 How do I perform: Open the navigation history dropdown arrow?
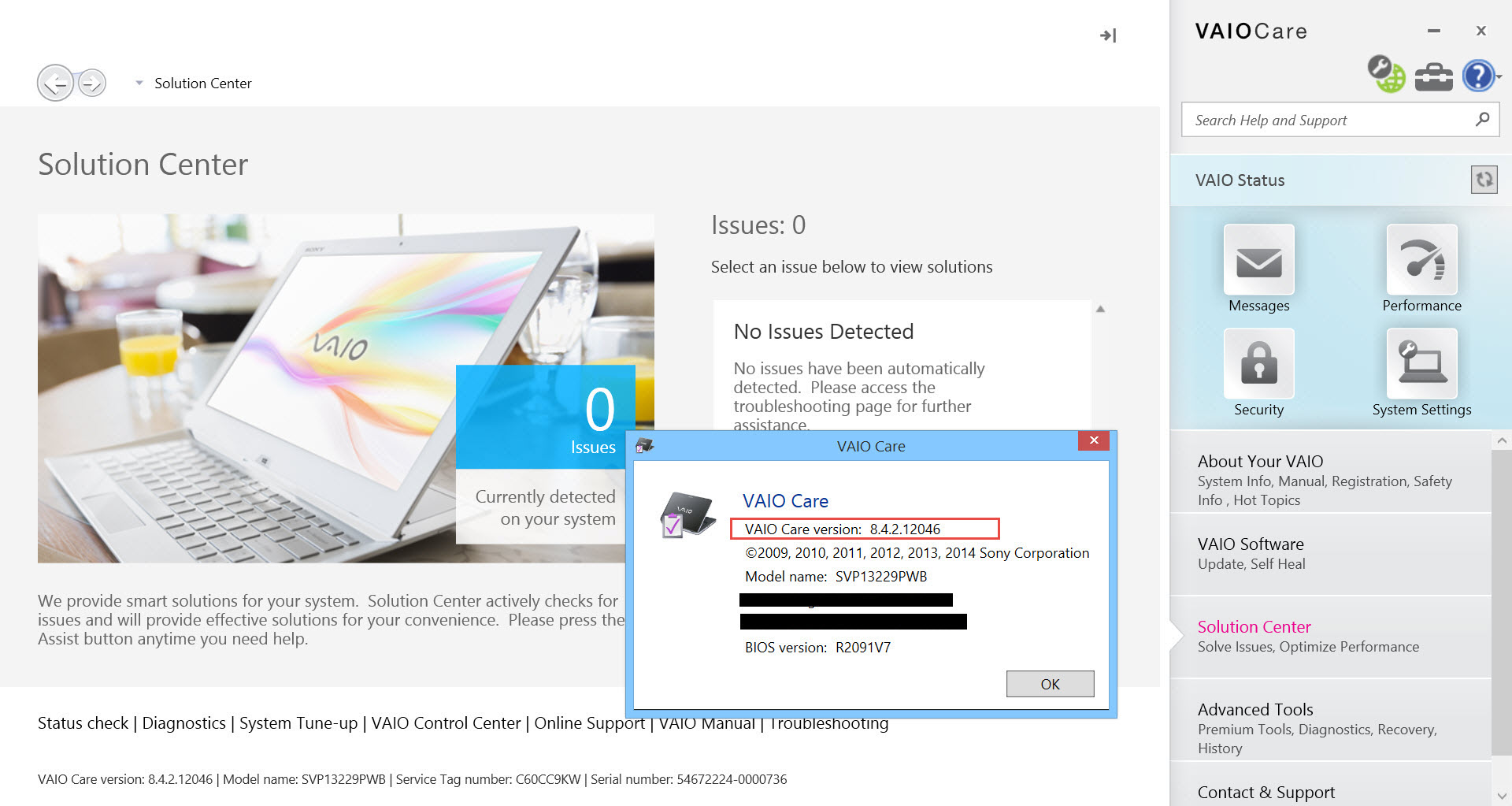[x=139, y=83]
